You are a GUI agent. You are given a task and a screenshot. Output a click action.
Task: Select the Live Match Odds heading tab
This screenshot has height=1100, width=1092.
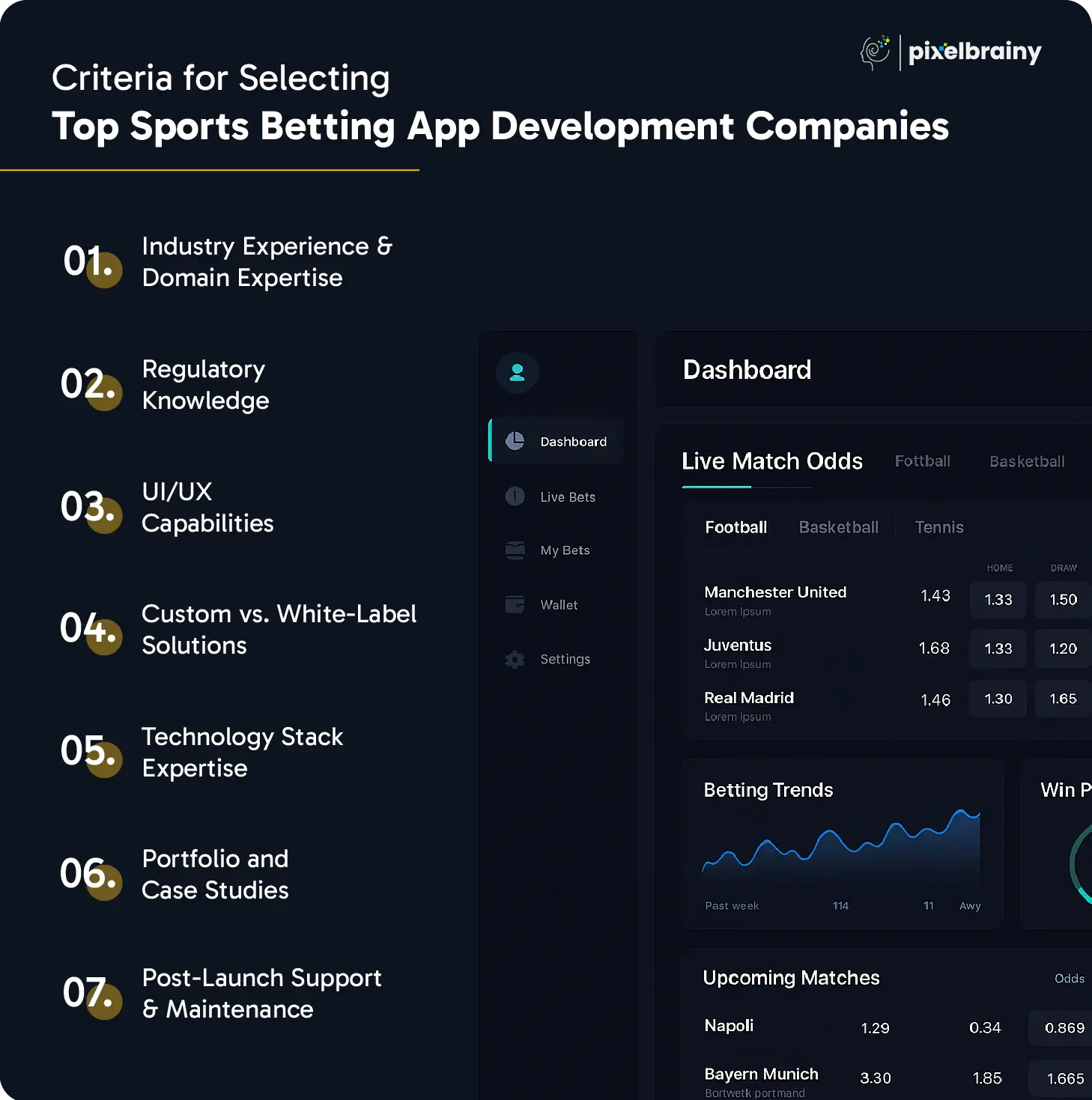pyautogui.click(x=771, y=461)
